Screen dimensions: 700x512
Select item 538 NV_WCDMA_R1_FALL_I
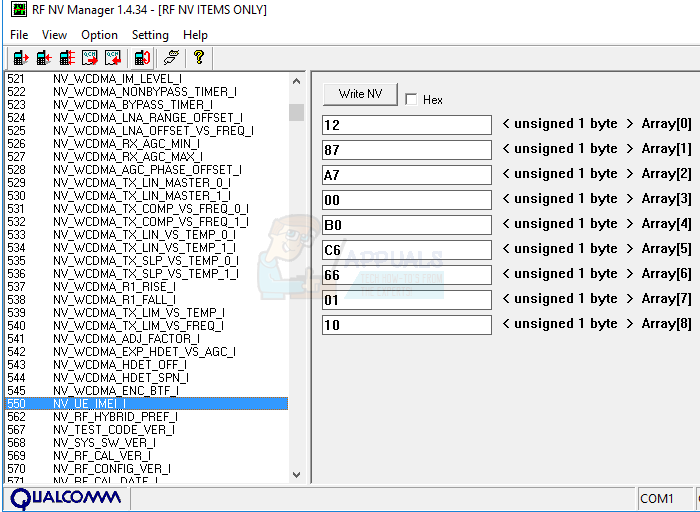(146, 299)
